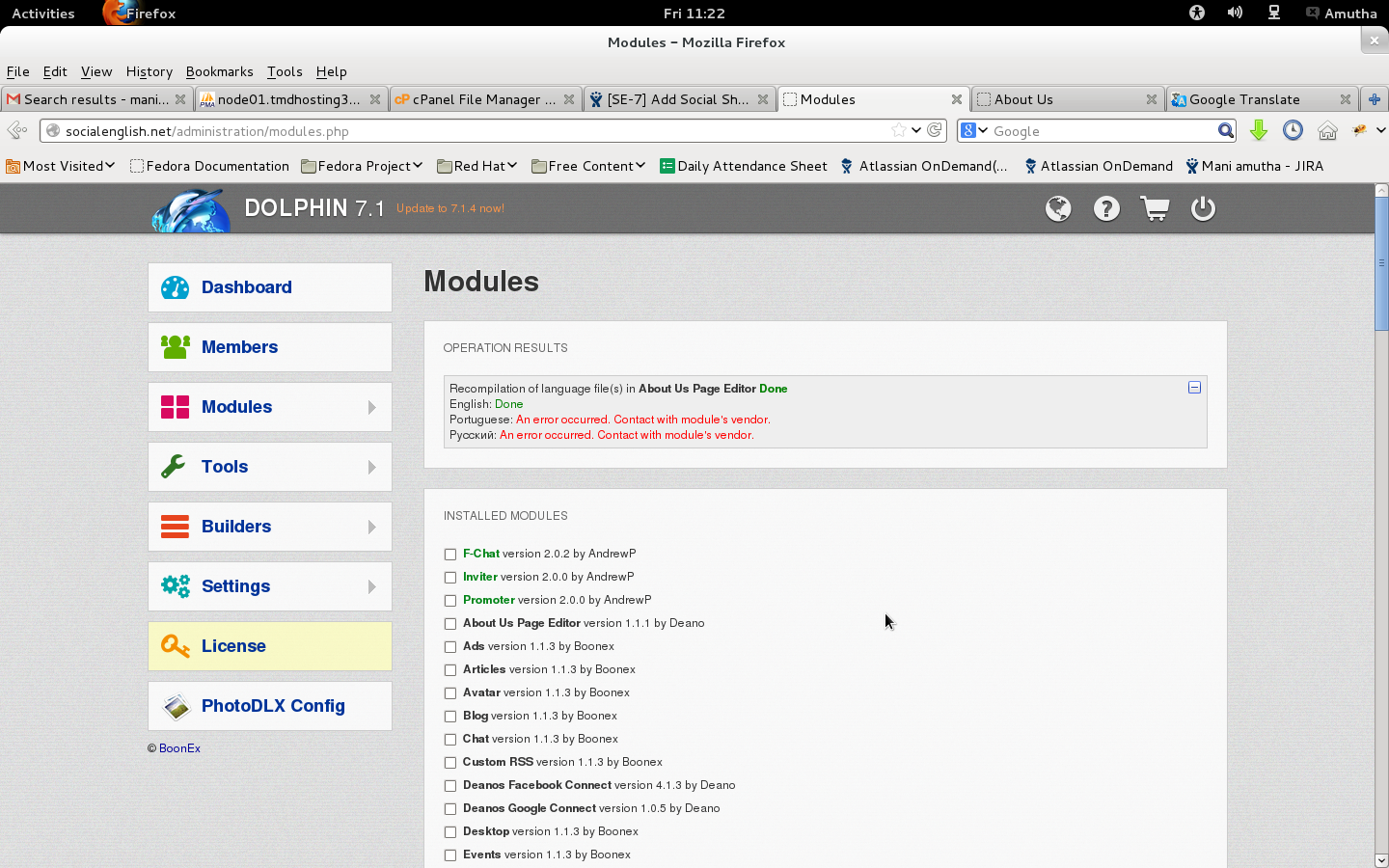Open the Most Visited bookmarks dropdown
1389x868 pixels.
[60, 166]
